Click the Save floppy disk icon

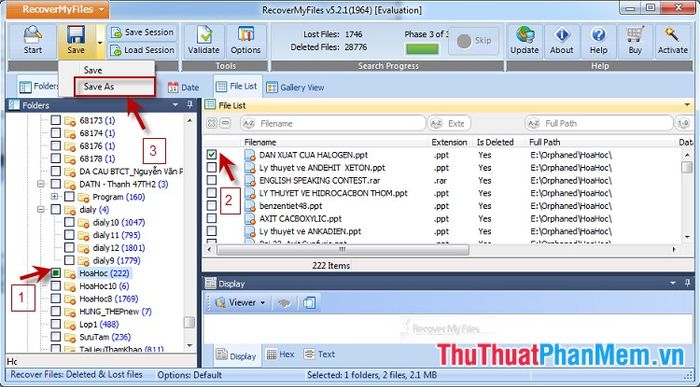click(76, 35)
